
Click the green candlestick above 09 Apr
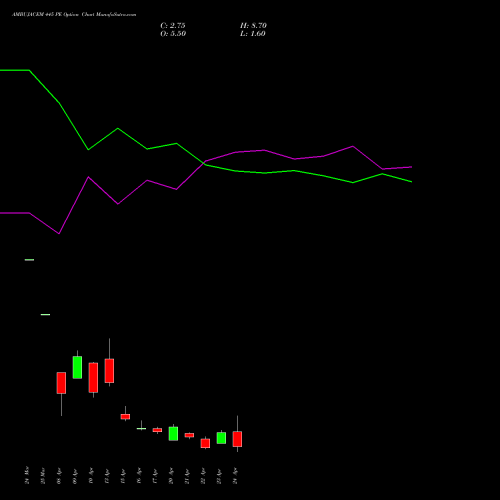pyautogui.click(x=77, y=367)
